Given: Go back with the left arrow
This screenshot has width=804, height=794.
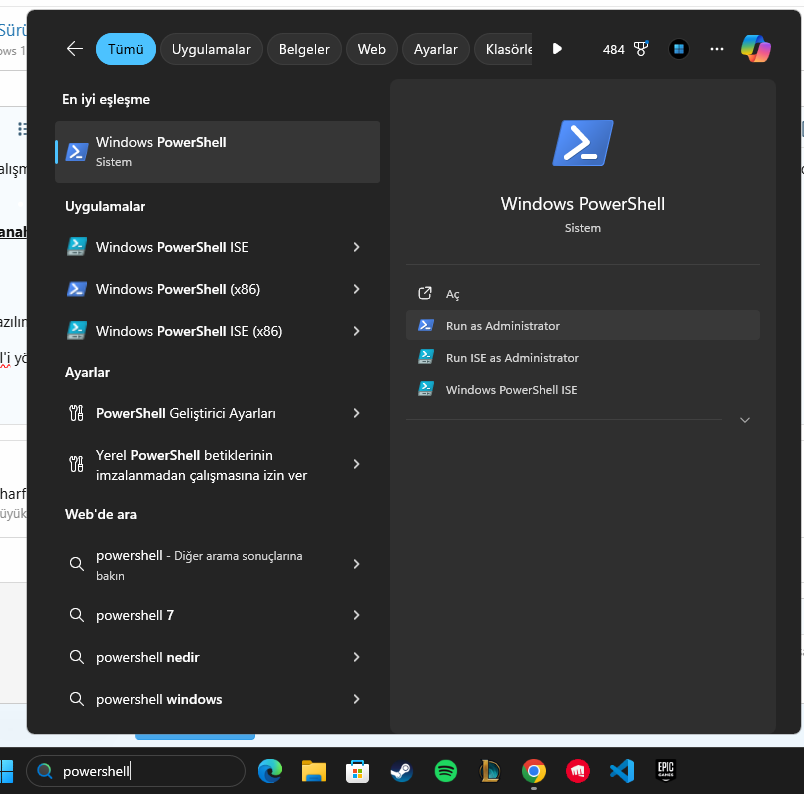Looking at the screenshot, I should tap(75, 49).
